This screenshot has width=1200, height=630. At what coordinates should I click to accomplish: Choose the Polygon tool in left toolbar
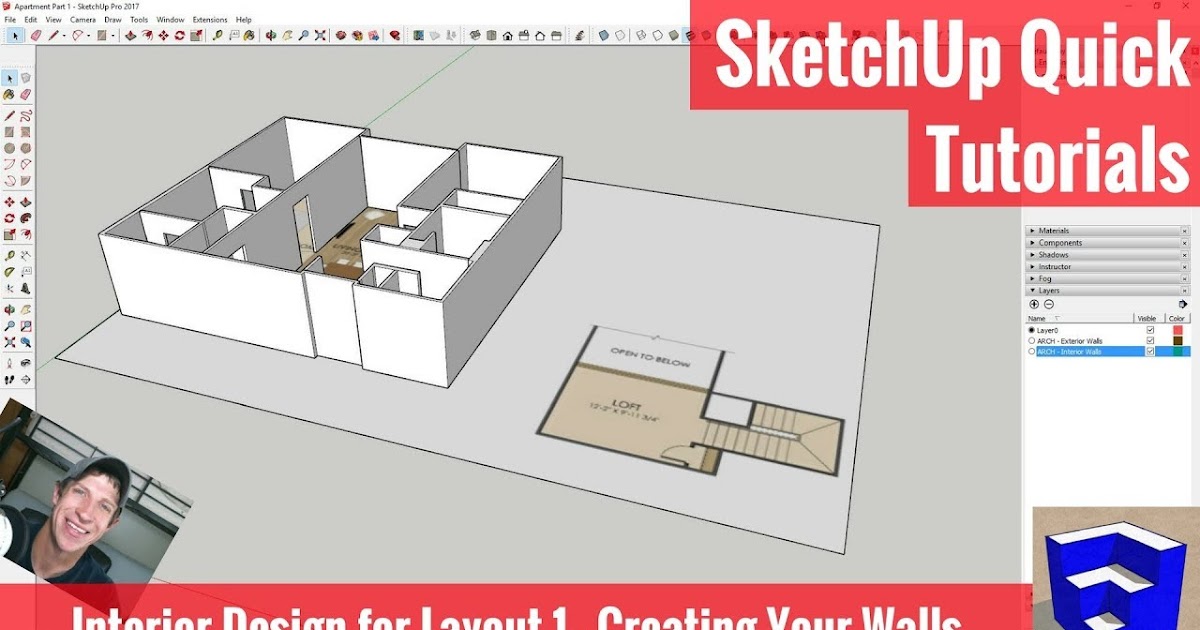tap(25, 147)
